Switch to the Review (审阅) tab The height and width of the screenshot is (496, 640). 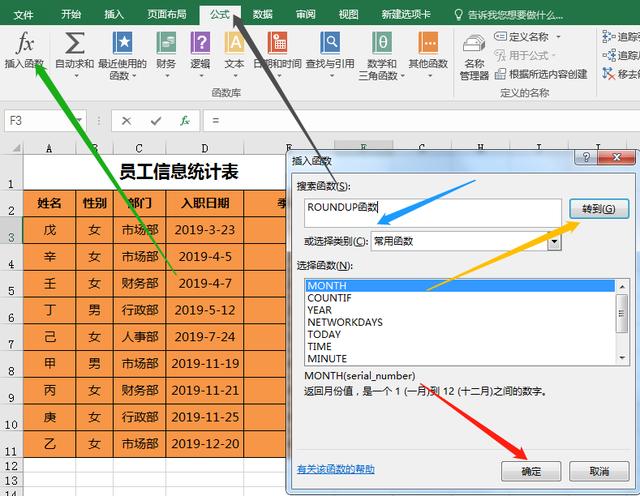tap(306, 14)
